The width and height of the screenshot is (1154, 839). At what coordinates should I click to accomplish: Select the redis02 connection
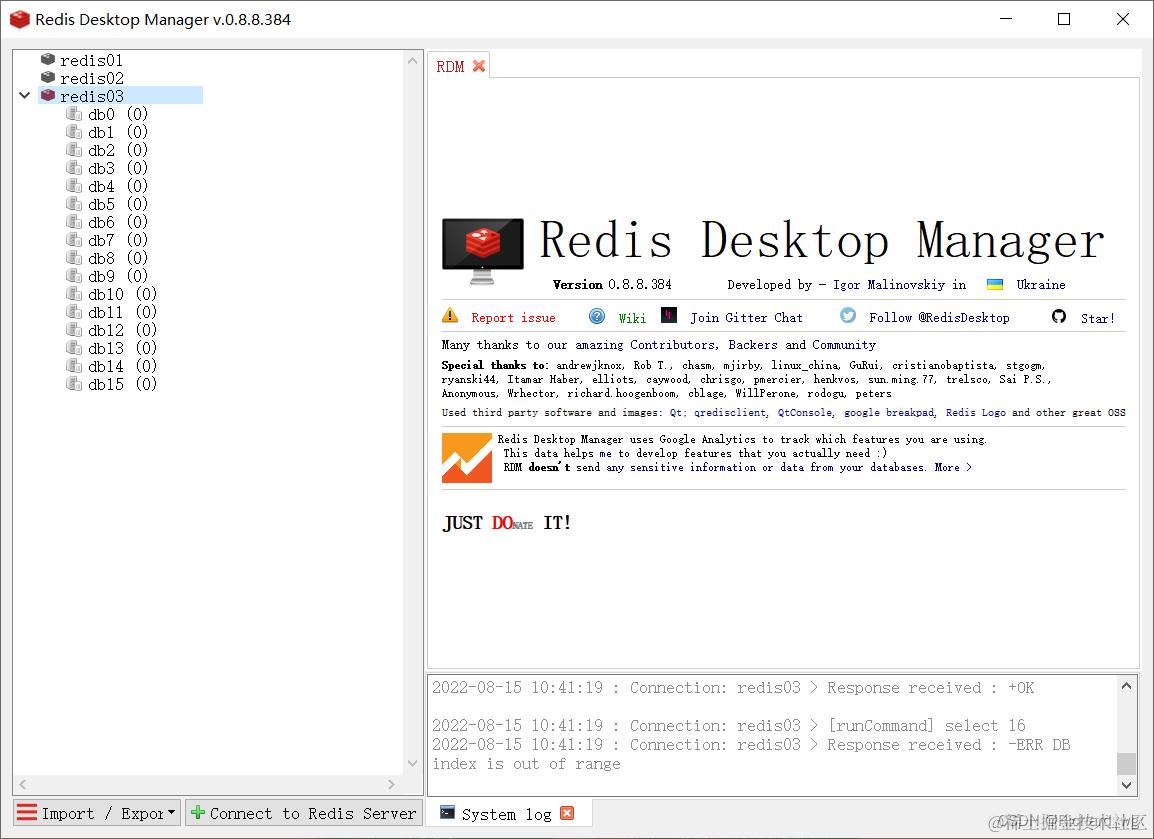(91, 78)
